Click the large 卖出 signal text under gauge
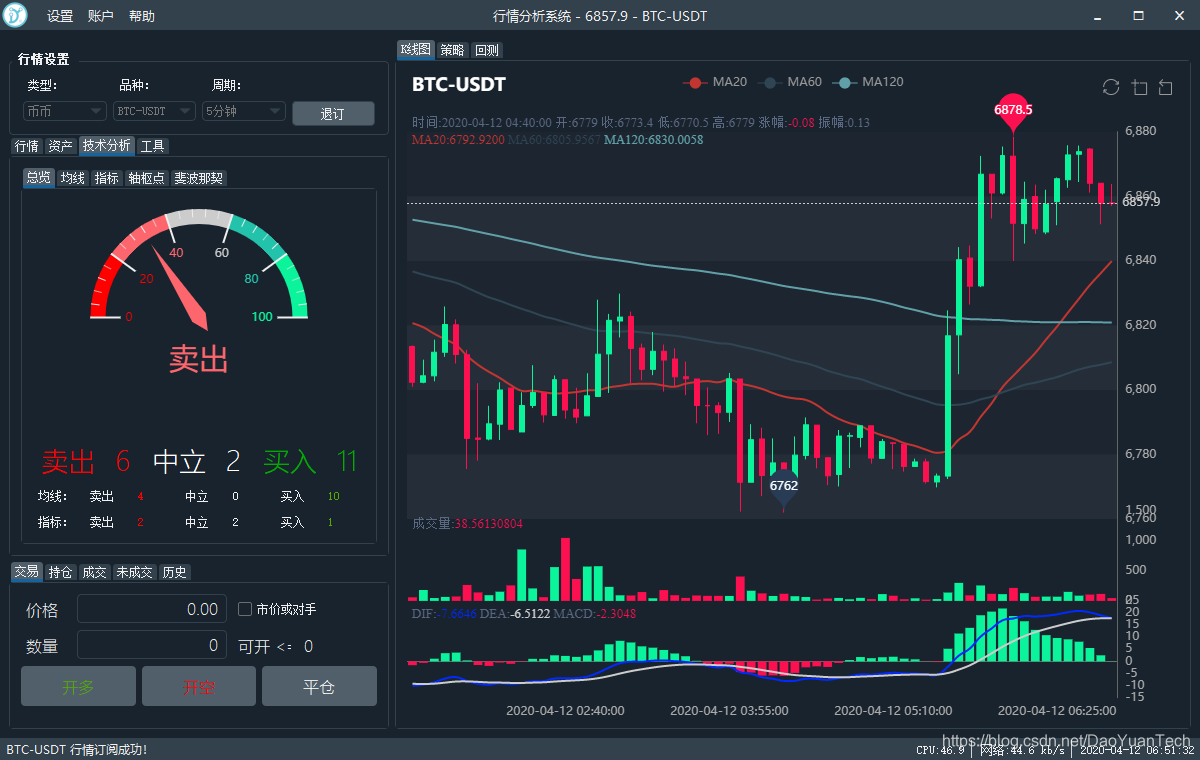The image size is (1200, 760). (x=198, y=359)
